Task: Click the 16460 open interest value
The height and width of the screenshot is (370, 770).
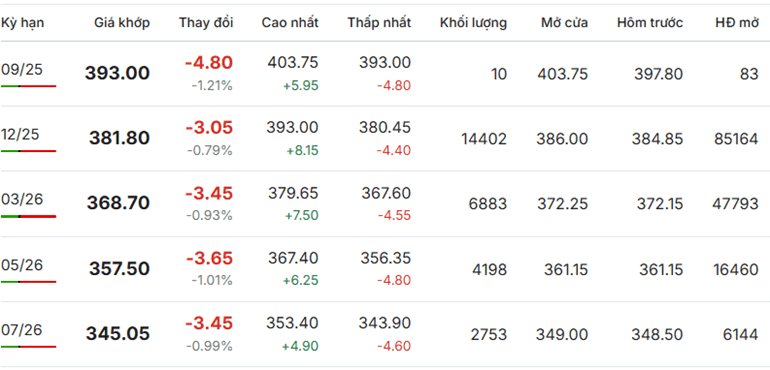Action: click(736, 269)
